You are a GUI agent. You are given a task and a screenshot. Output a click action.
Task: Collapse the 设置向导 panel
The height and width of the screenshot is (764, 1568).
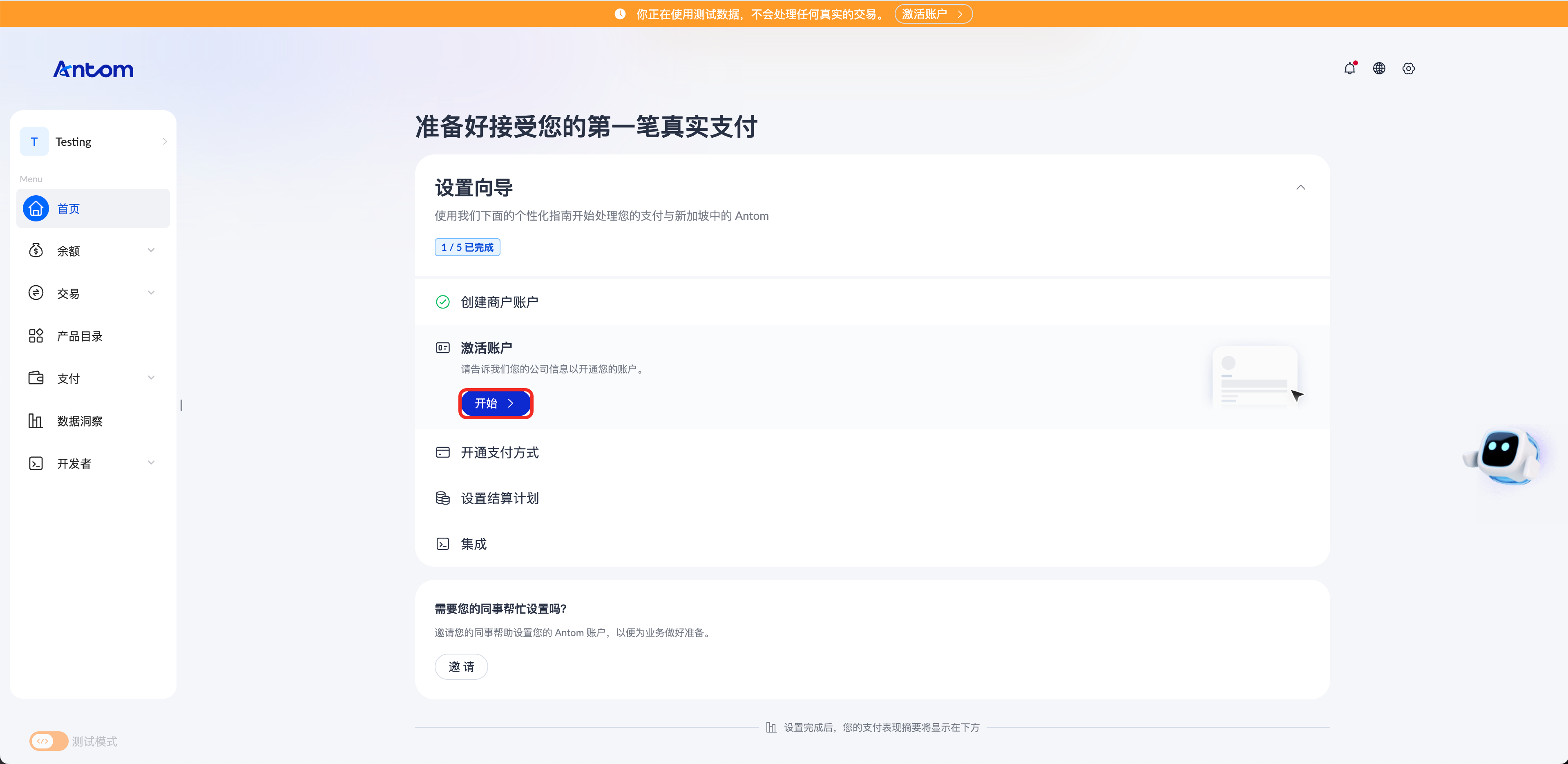pyautogui.click(x=1300, y=187)
